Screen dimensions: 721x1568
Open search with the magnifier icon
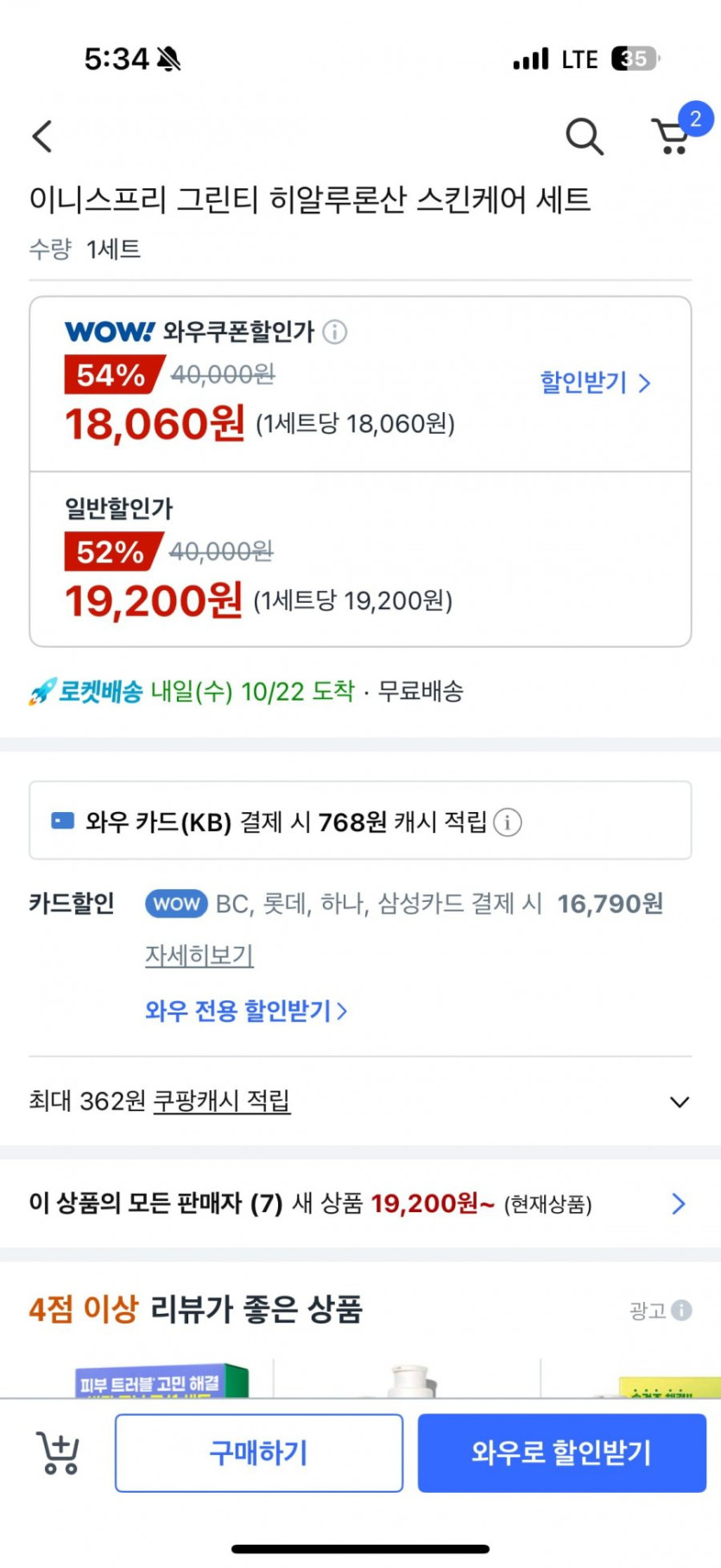pyautogui.click(x=584, y=136)
